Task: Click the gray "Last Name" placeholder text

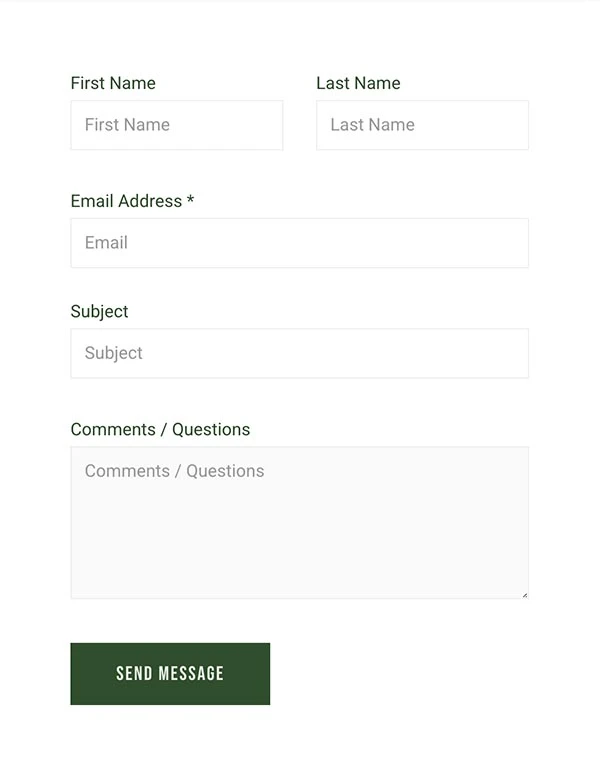Action: click(x=372, y=125)
